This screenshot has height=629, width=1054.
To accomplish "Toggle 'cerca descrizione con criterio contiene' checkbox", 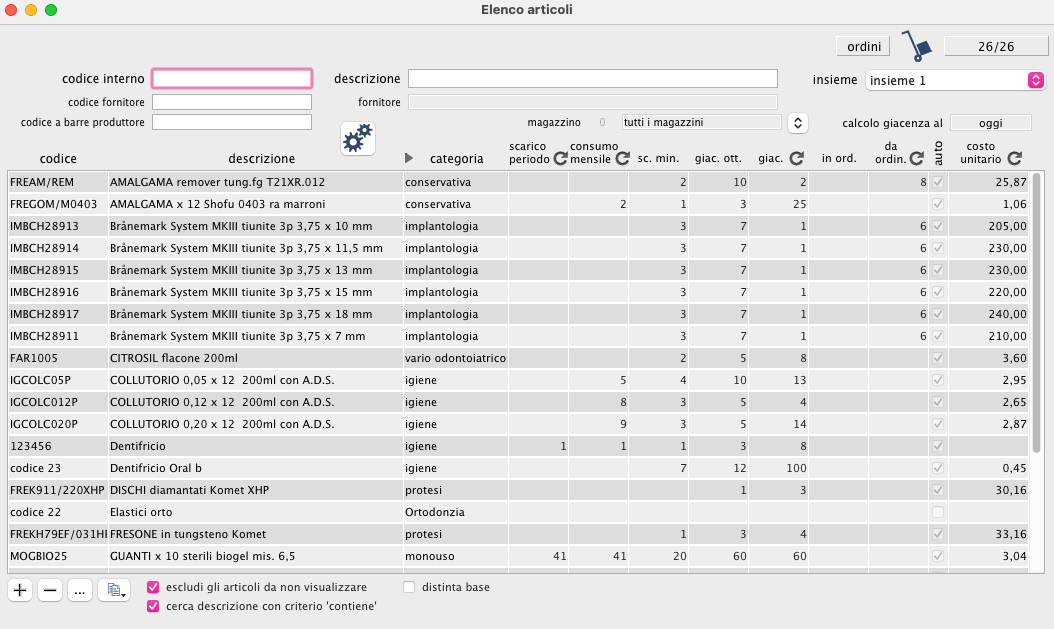I will (x=154, y=606).
